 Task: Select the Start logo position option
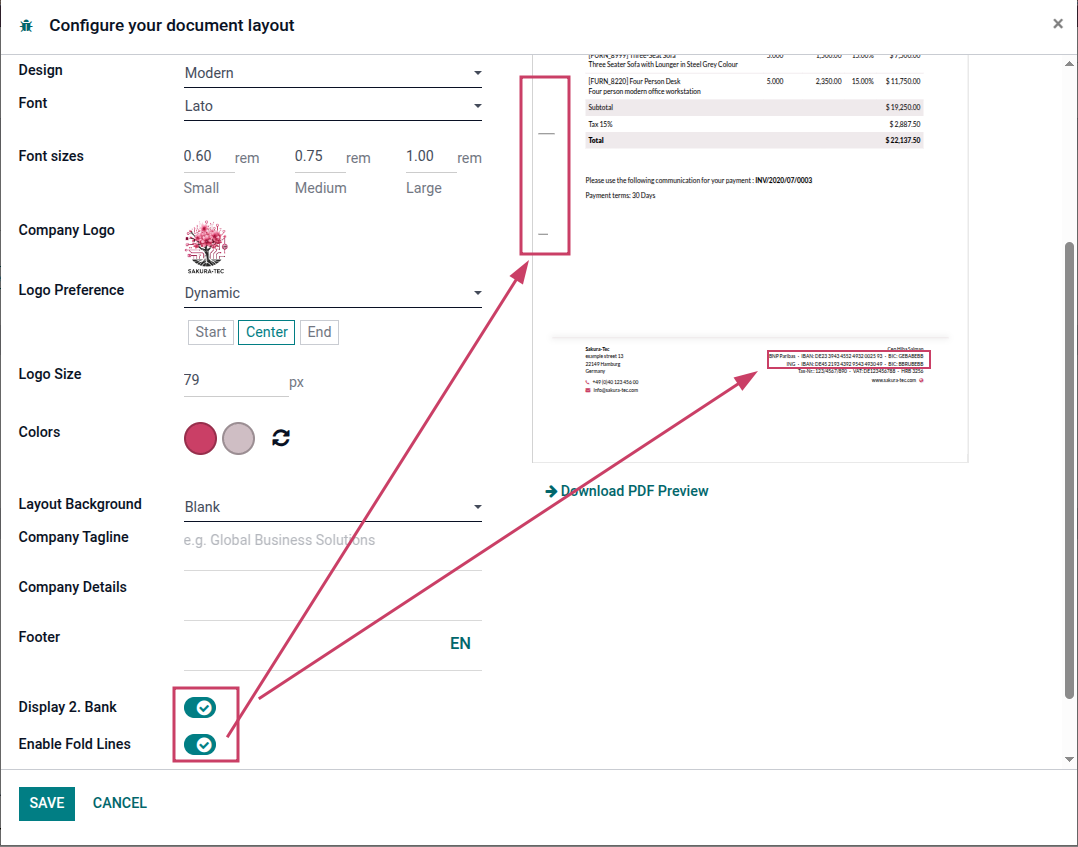(211, 332)
